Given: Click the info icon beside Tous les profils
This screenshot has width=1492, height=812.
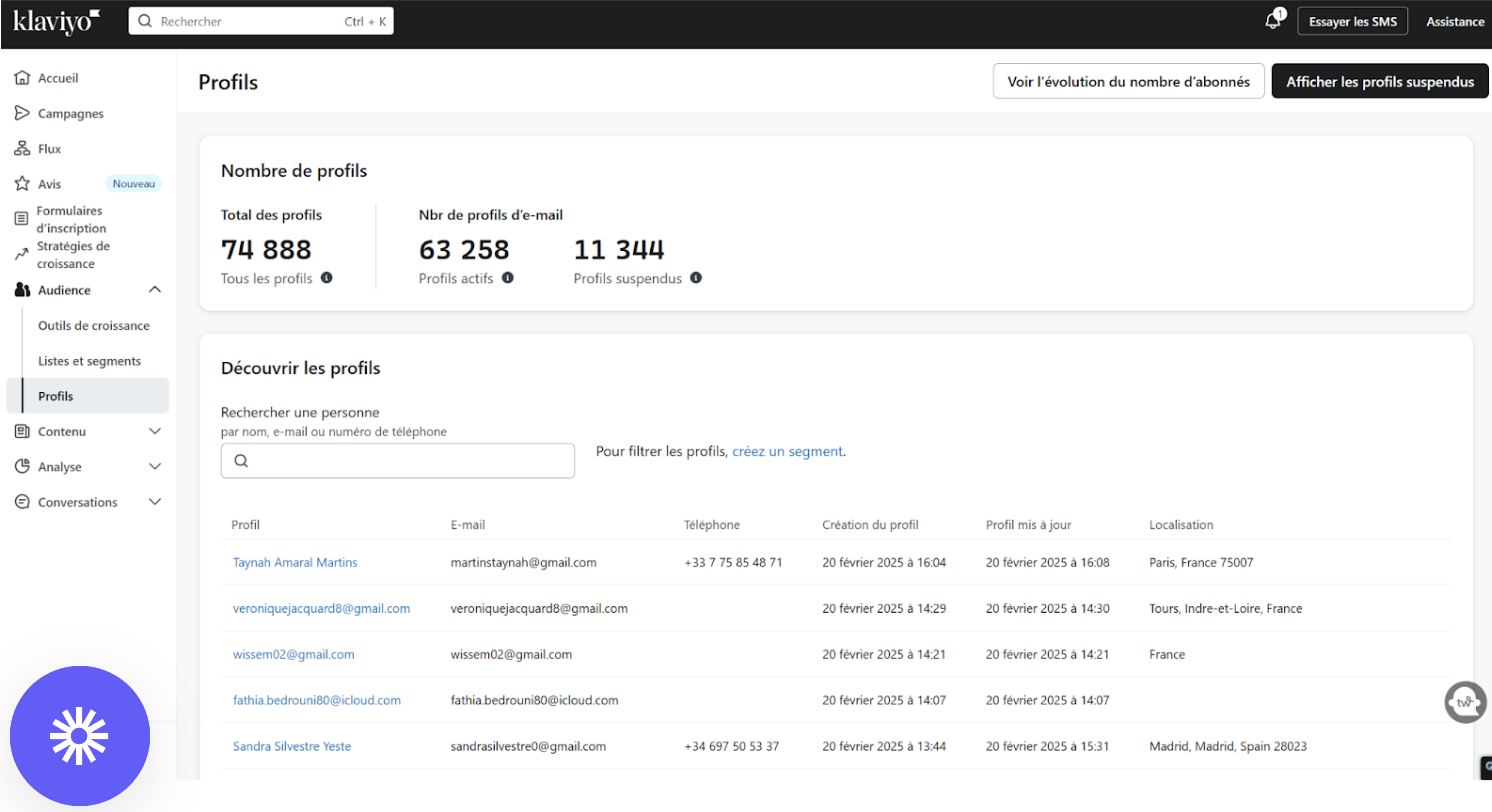Looking at the screenshot, I should 327,278.
